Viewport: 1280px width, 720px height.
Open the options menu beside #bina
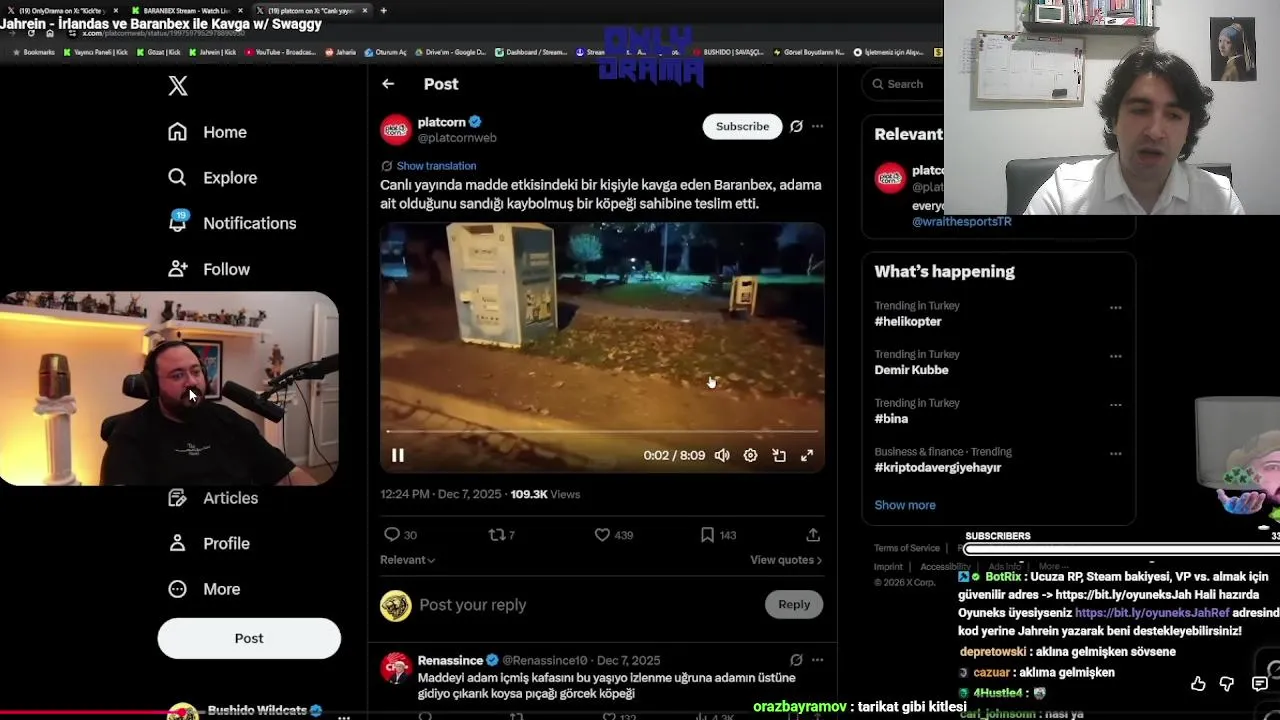click(1115, 405)
